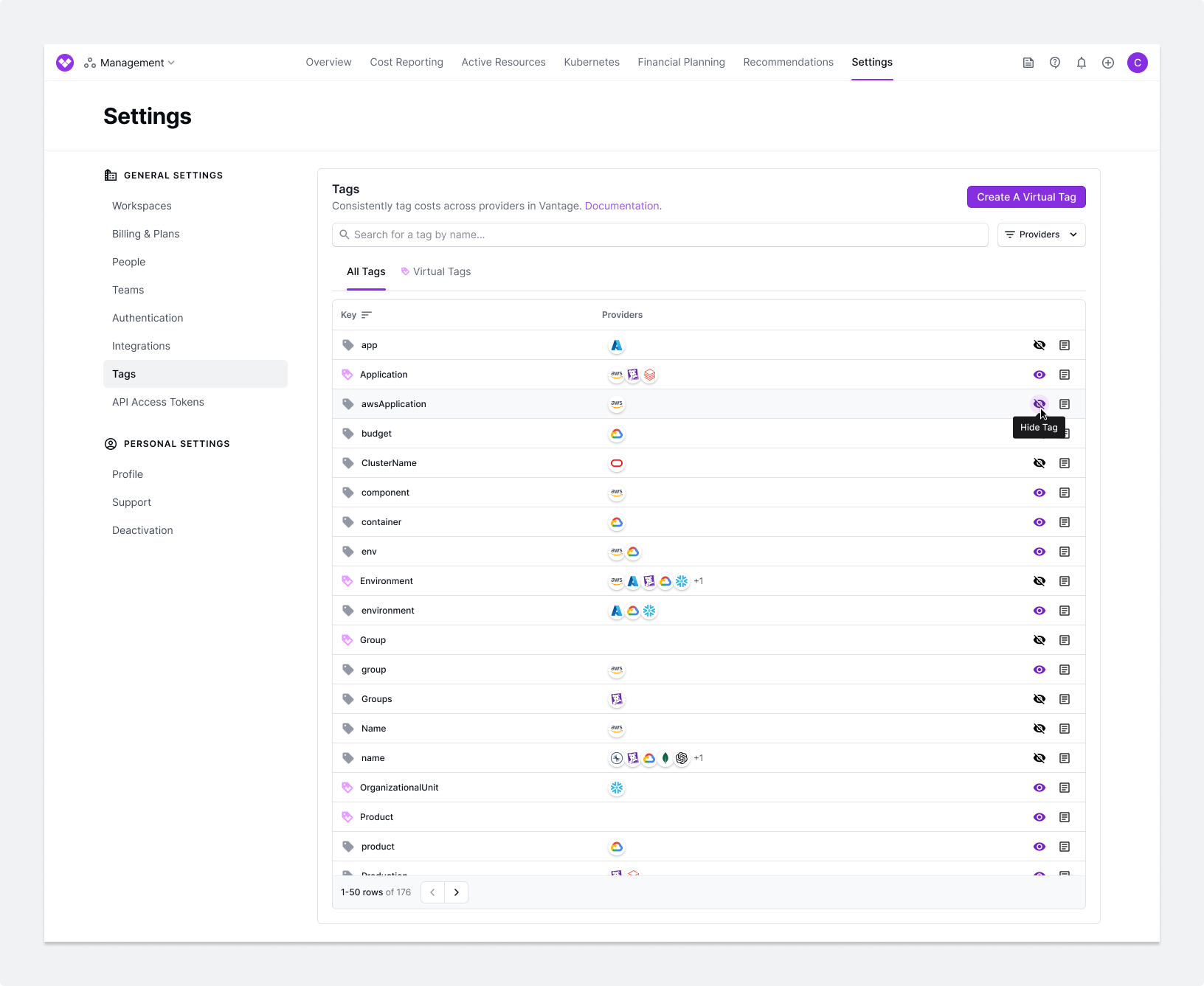Open details icon for app tag row
1204x986 pixels.
pyautogui.click(x=1065, y=345)
